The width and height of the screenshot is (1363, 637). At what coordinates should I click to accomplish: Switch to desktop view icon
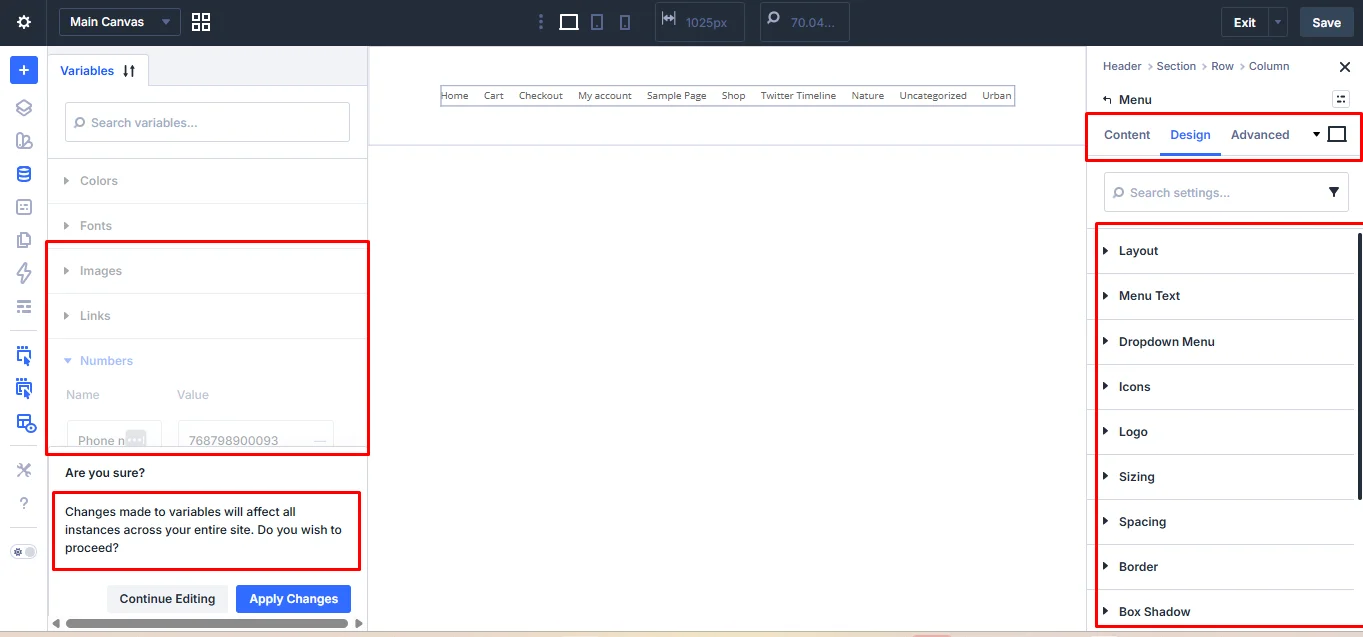tap(569, 22)
